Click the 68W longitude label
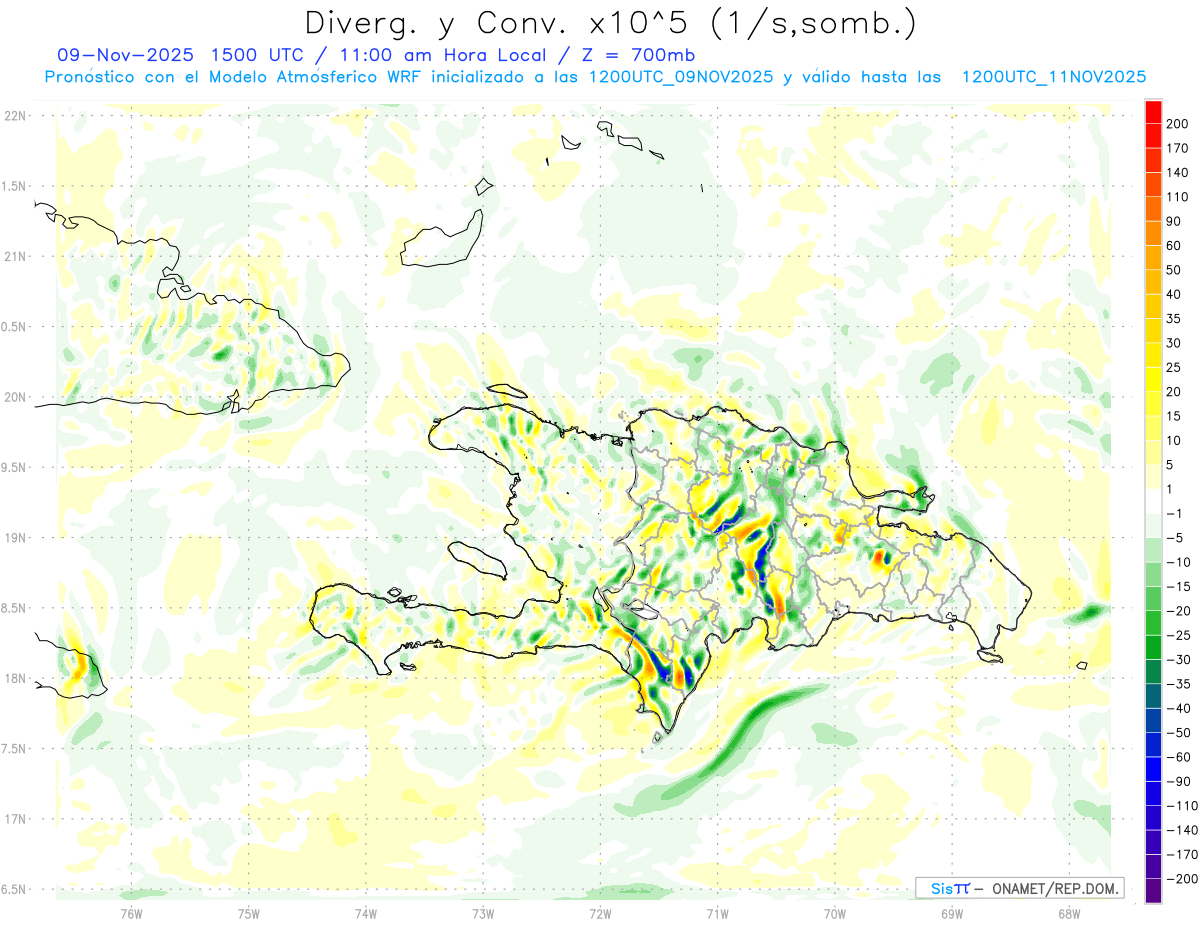The height and width of the screenshot is (927, 1200). pyautogui.click(x=1069, y=914)
